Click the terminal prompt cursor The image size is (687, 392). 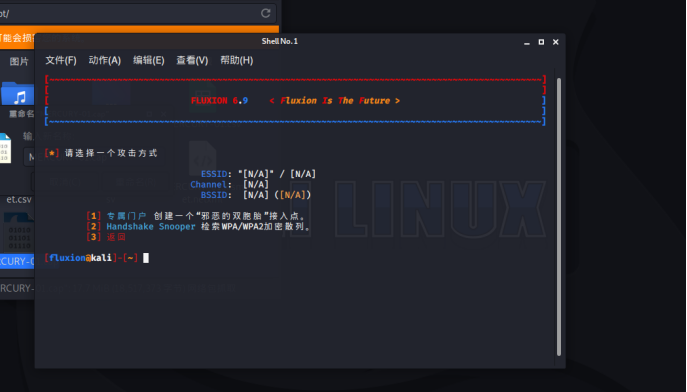pyautogui.click(x=146, y=258)
